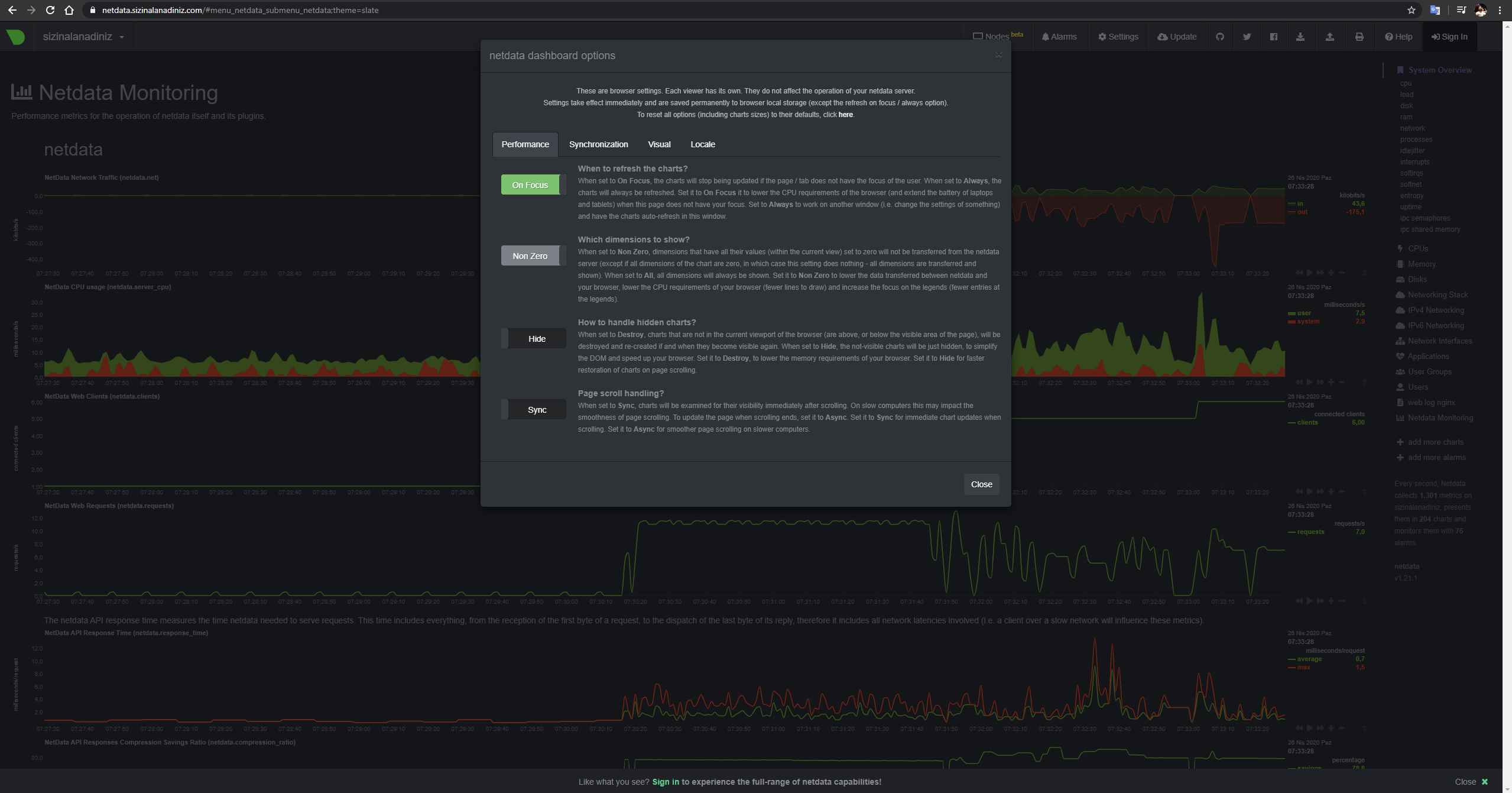
Task: Jump to uptime submenu in sidebar
Action: 1410,207
